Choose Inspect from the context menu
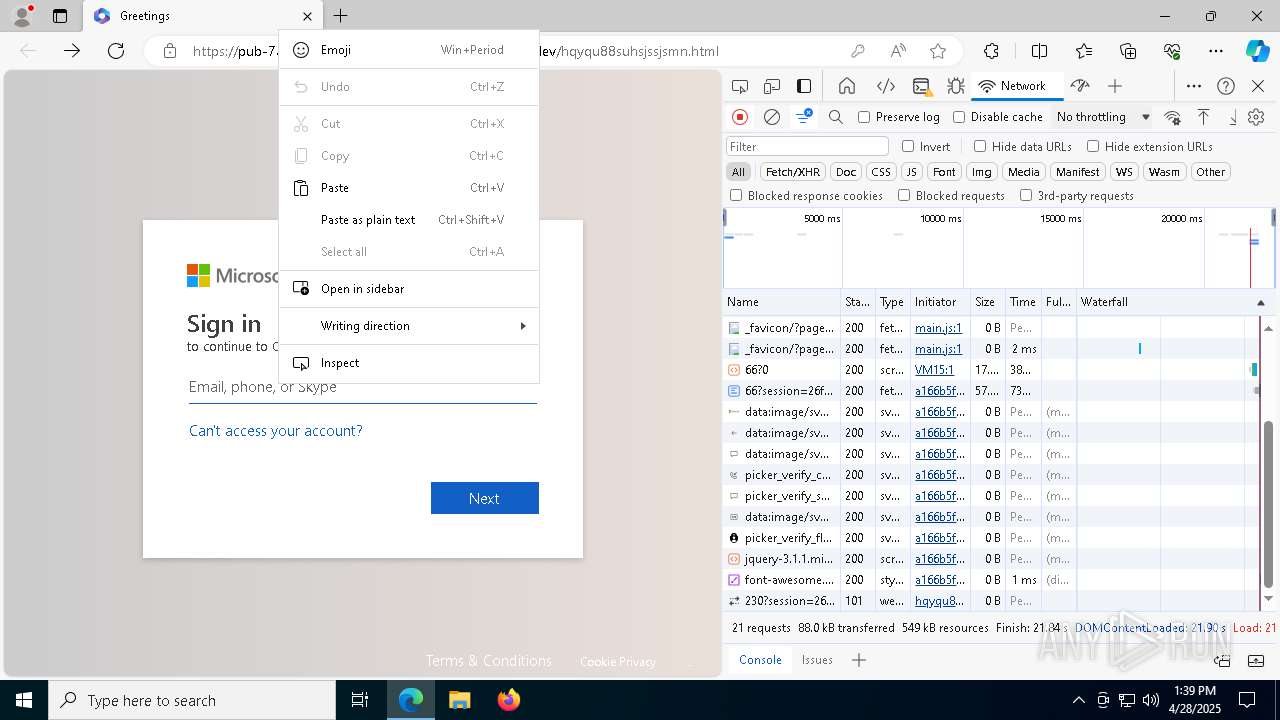Viewport: 1280px width, 720px height. pyautogui.click(x=408, y=363)
